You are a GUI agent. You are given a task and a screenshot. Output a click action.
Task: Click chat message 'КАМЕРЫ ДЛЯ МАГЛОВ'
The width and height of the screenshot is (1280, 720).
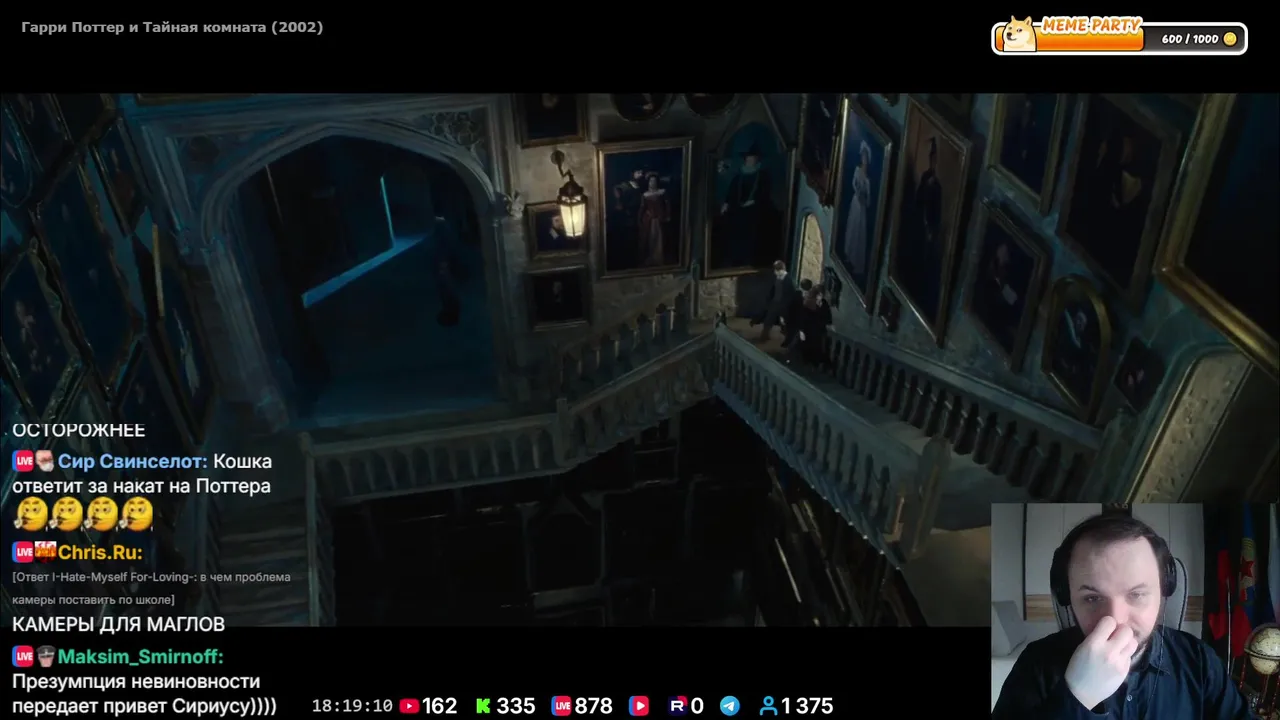click(118, 624)
